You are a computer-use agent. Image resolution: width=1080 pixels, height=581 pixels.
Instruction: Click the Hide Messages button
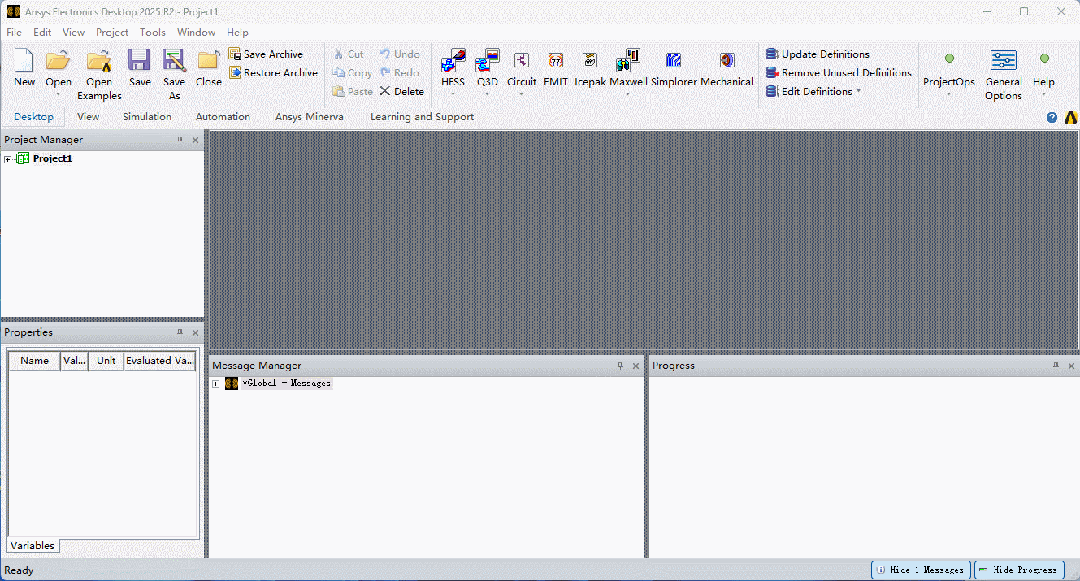(921, 570)
